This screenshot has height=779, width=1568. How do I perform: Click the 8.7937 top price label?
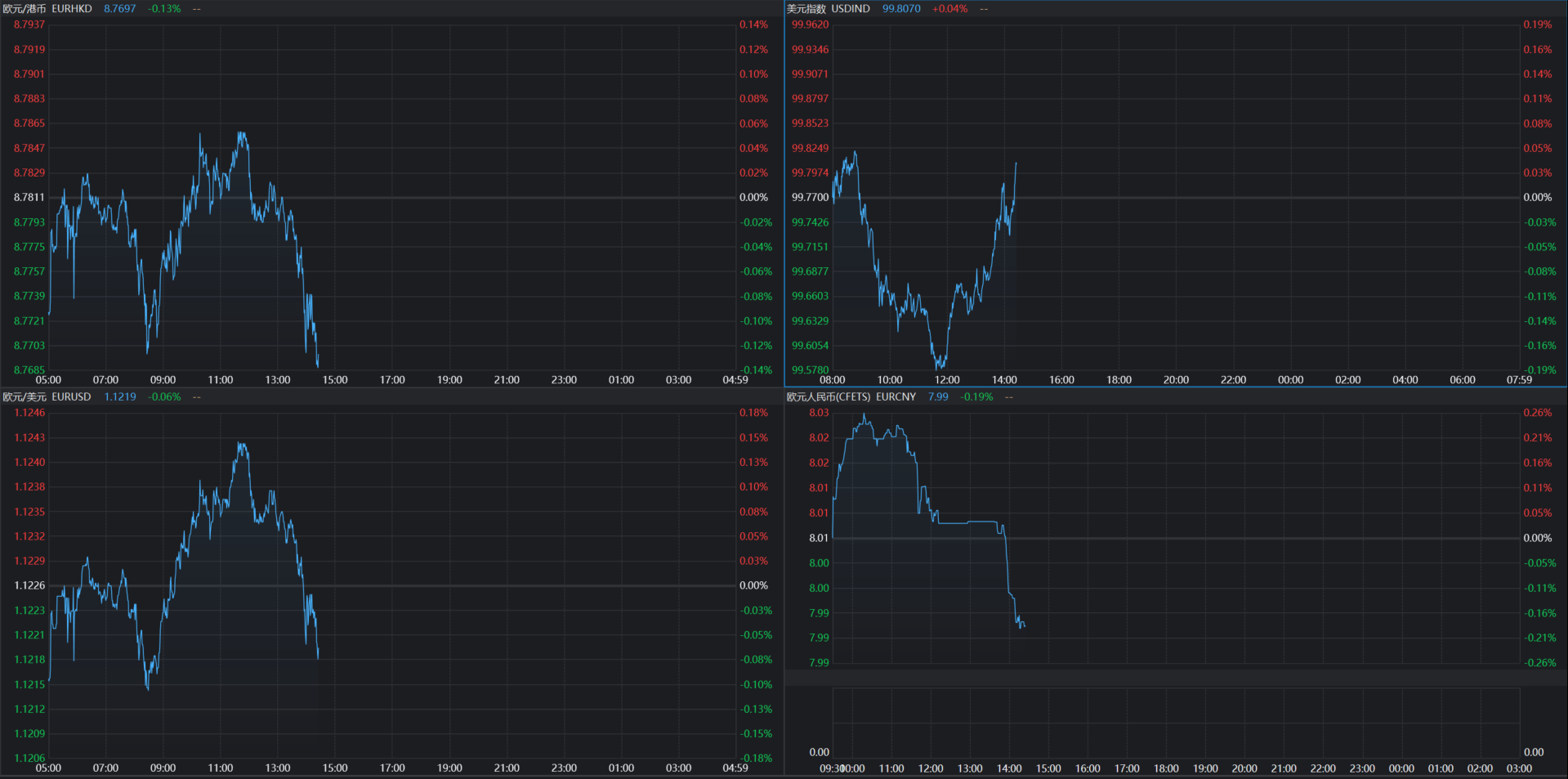(29, 25)
